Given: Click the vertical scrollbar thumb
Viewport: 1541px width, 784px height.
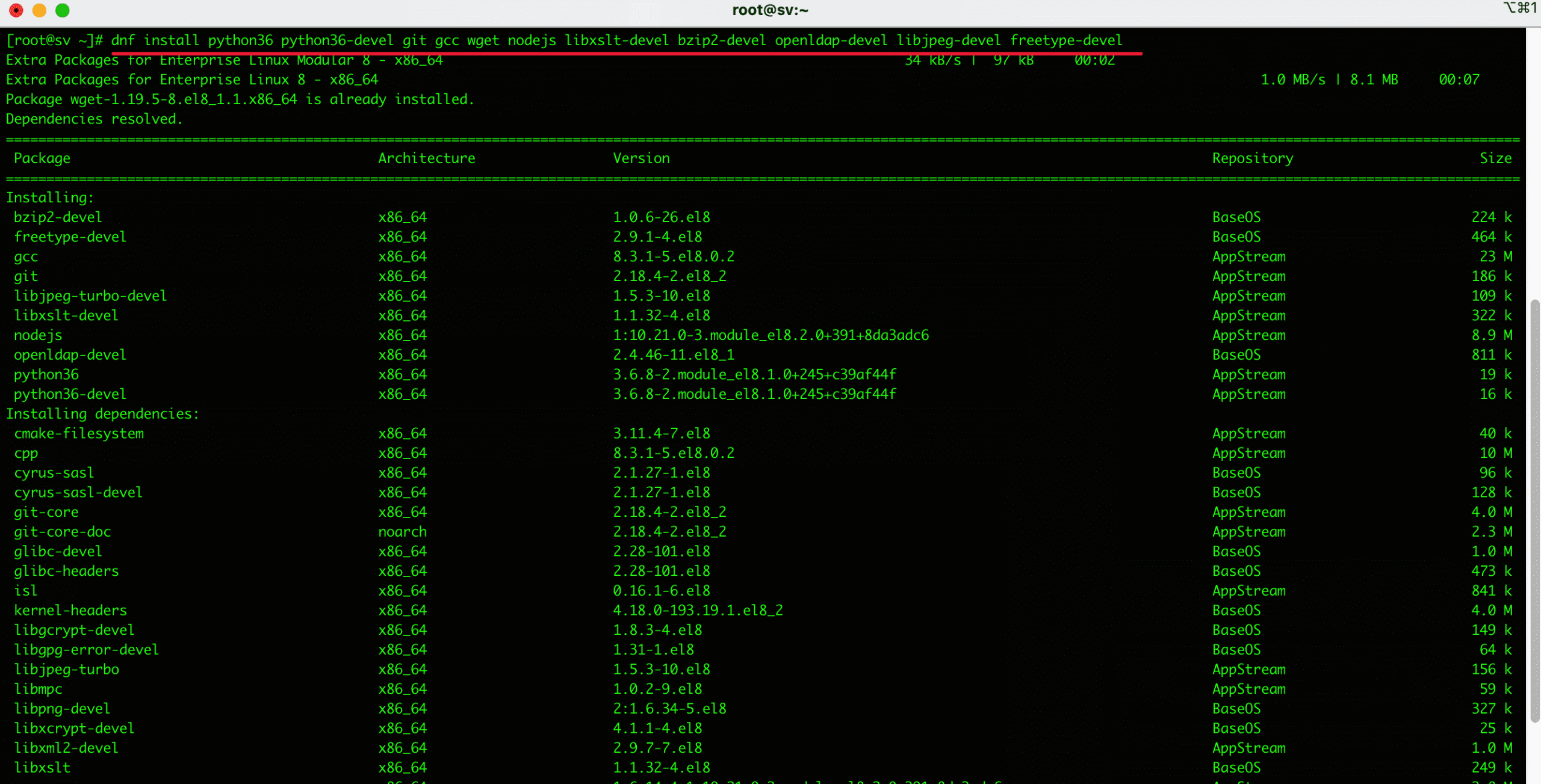Looking at the screenshot, I should coord(1534,511).
